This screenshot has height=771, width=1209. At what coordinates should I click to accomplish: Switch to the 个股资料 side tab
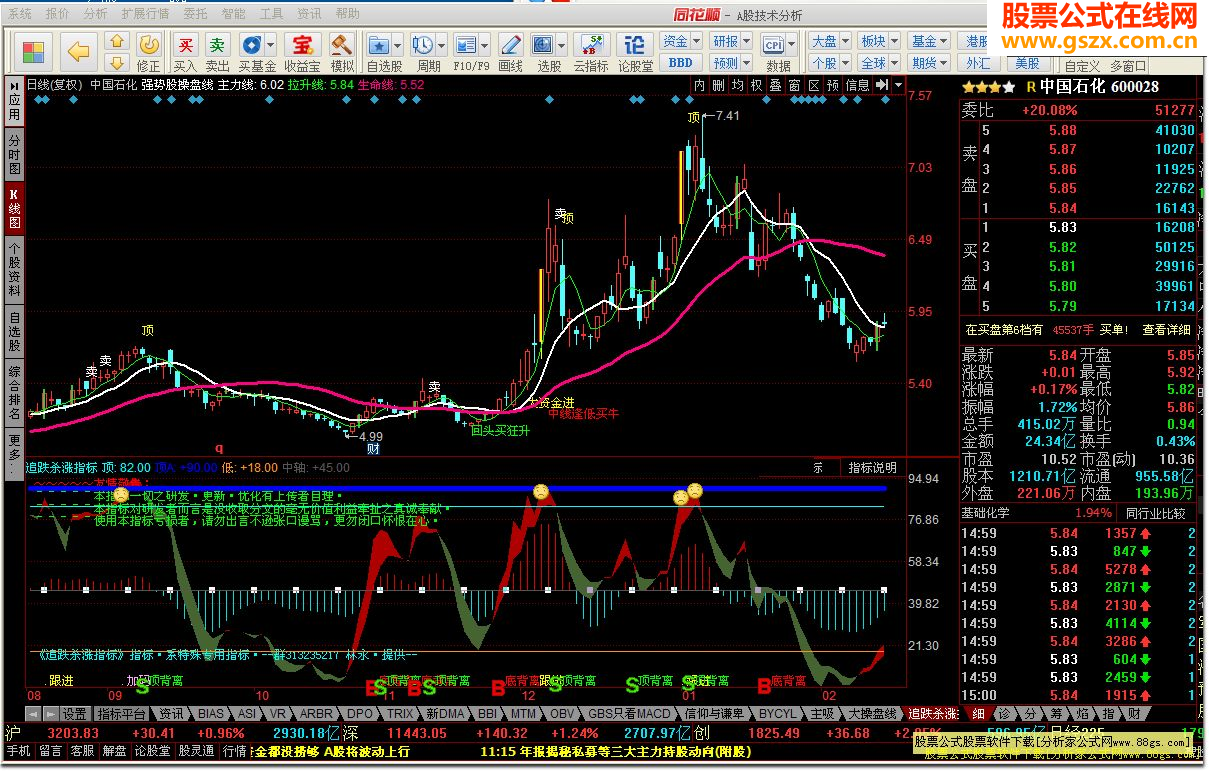coord(14,269)
